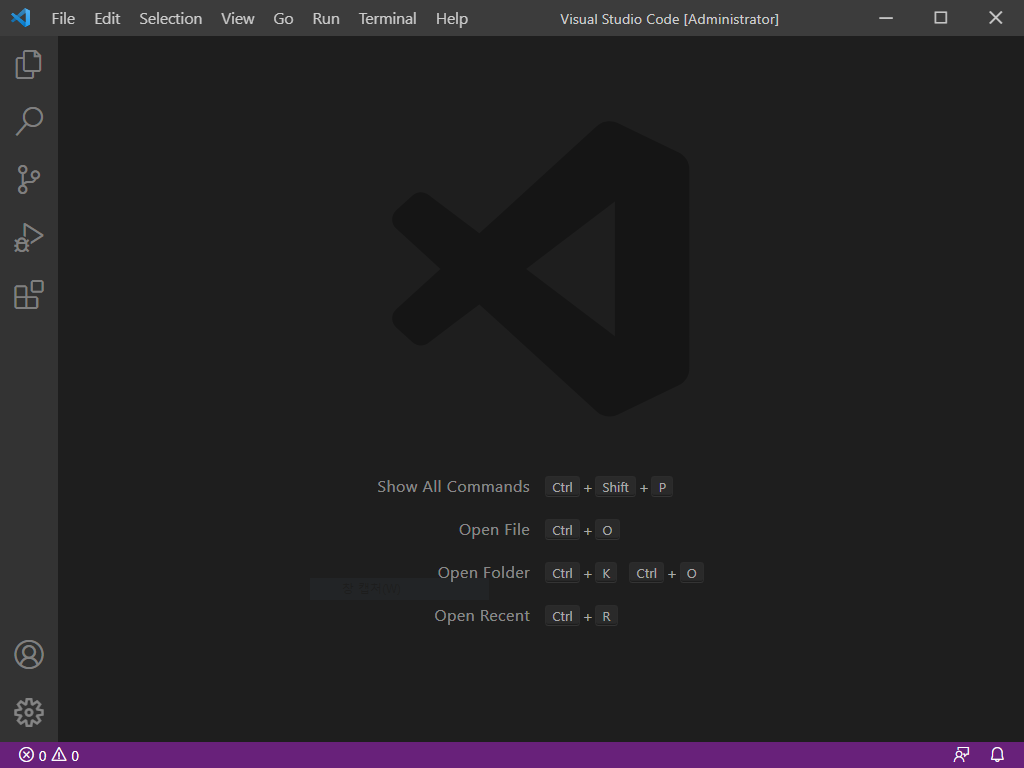Click the Open Recent label
1024x768 pixels.
482,616
